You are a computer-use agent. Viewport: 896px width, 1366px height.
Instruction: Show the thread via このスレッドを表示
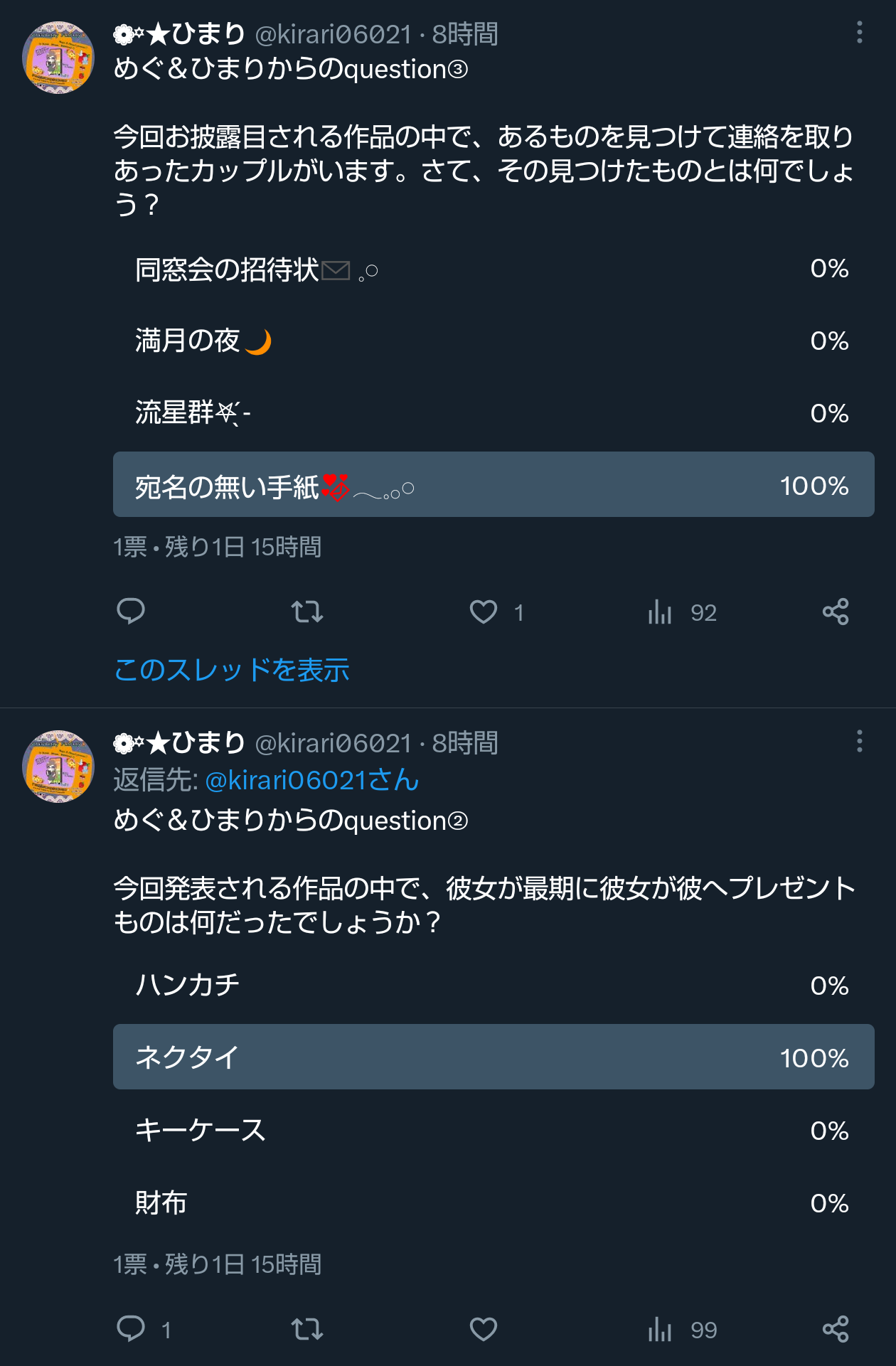pos(232,669)
